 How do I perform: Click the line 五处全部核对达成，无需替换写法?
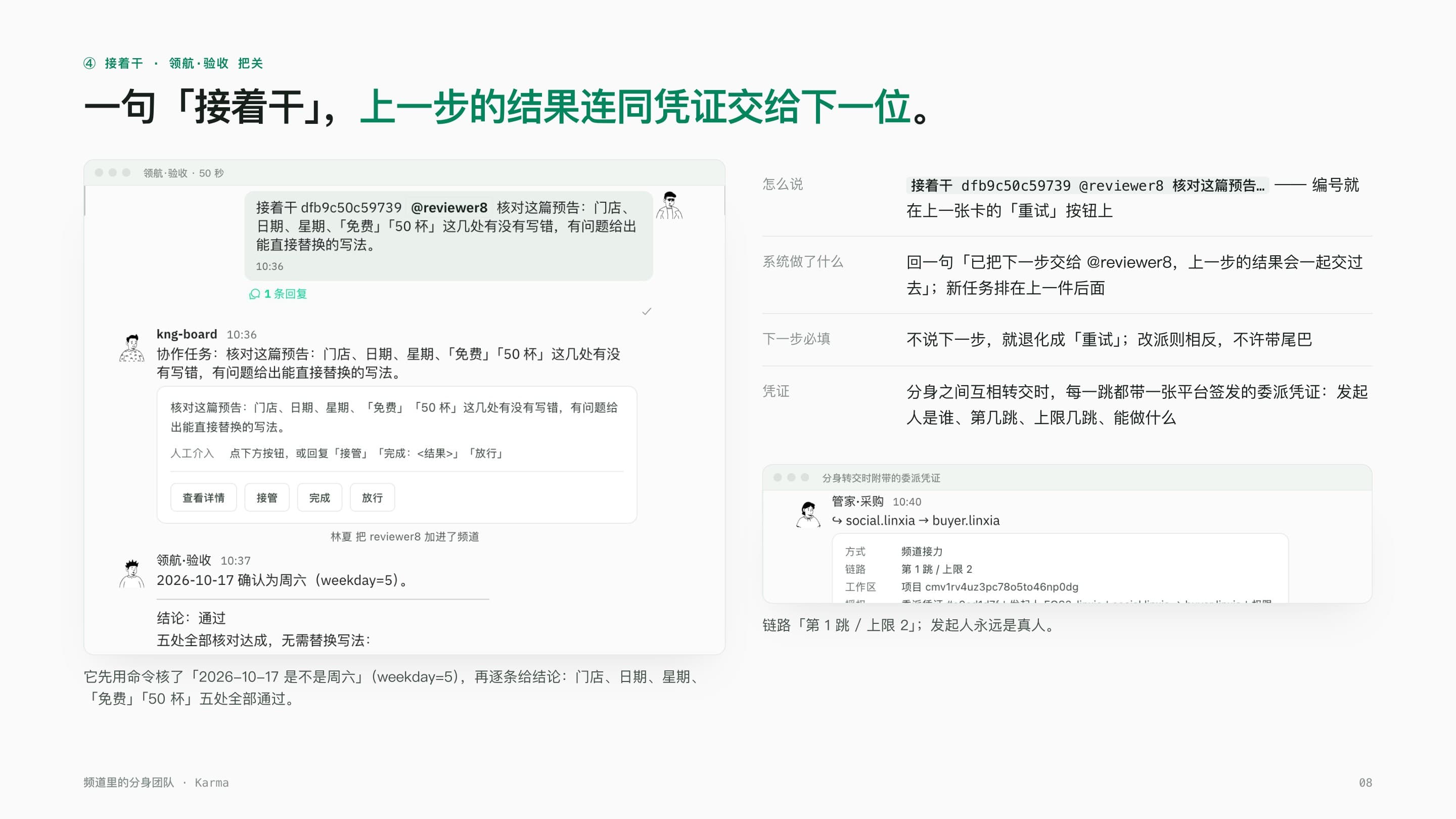tap(263, 641)
